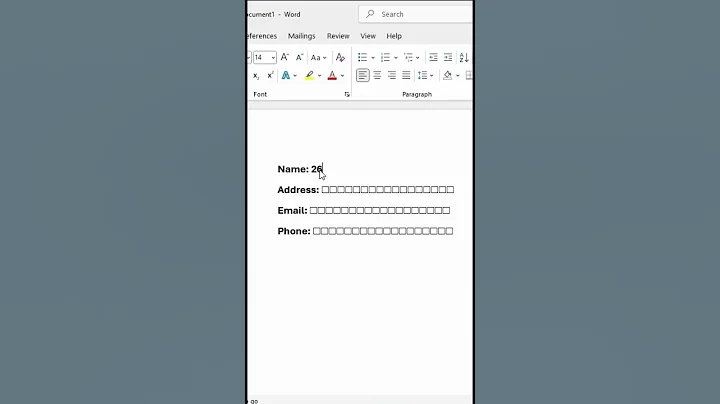Open the Help tab
The width and height of the screenshot is (720, 404).
tap(394, 36)
